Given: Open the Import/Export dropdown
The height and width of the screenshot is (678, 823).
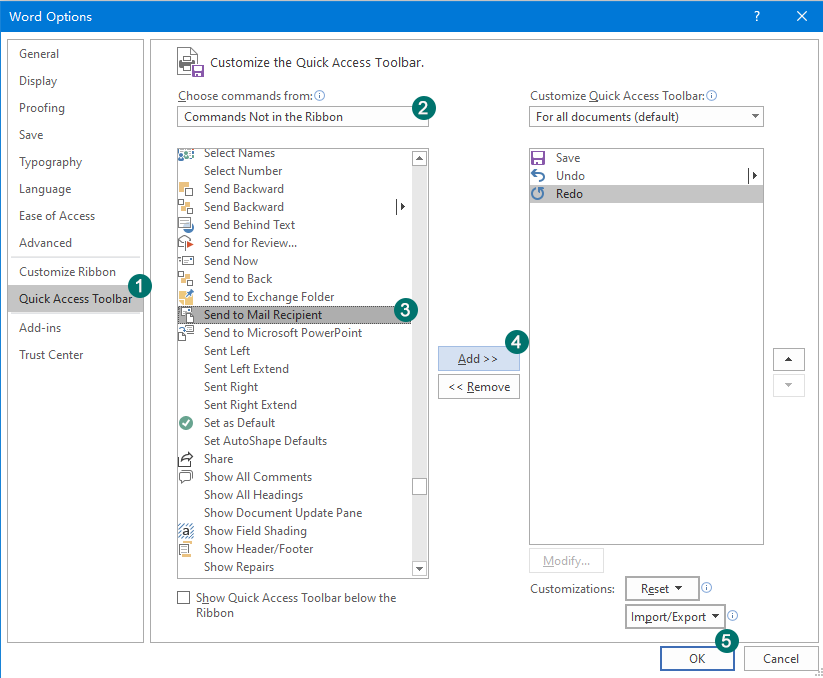Looking at the screenshot, I should (675, 617).
